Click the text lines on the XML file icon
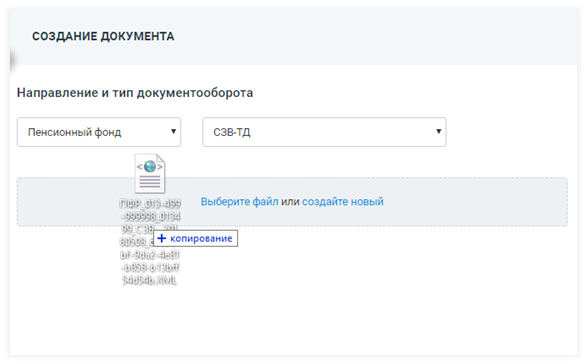The width and height of the screenshot is (587, 364). pos(150,182)
